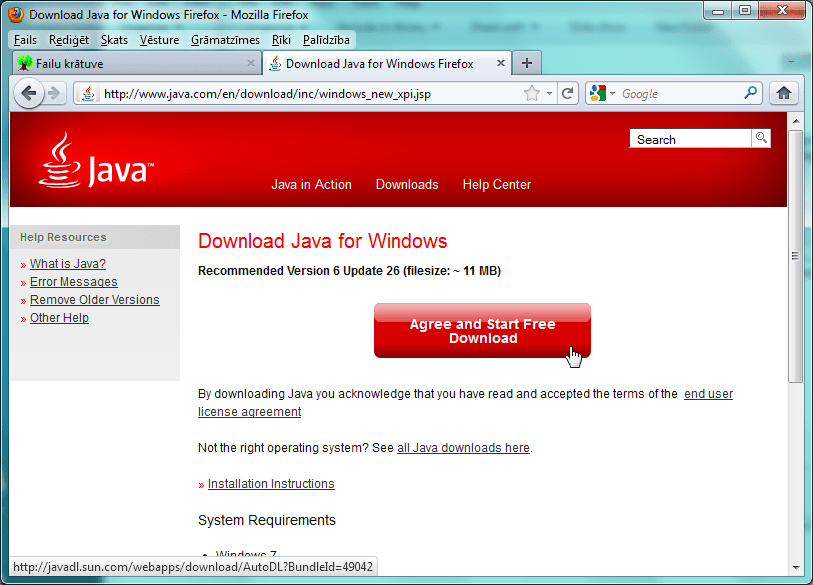Open the Error Messages link
This screenshot has width=813, height=585.
click(x=74, y=282)
